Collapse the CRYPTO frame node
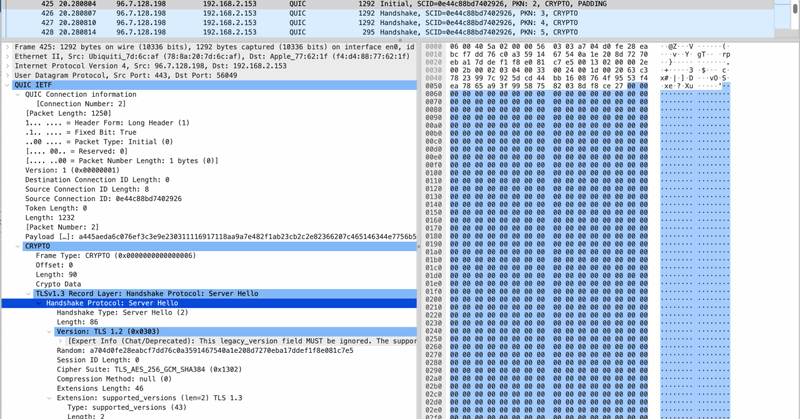 coord(18,246)
